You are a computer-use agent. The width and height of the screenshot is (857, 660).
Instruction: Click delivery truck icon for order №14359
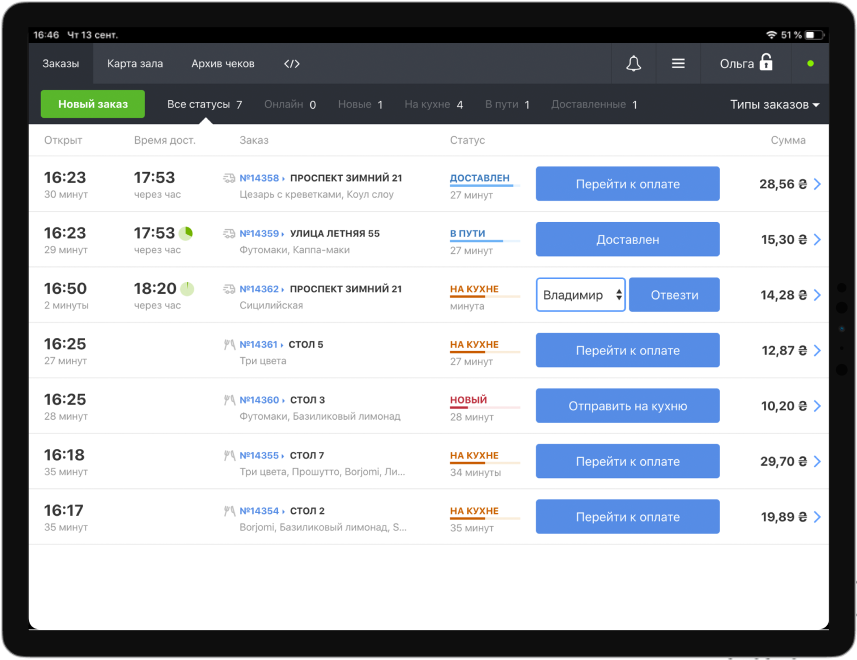pos(229,233)
